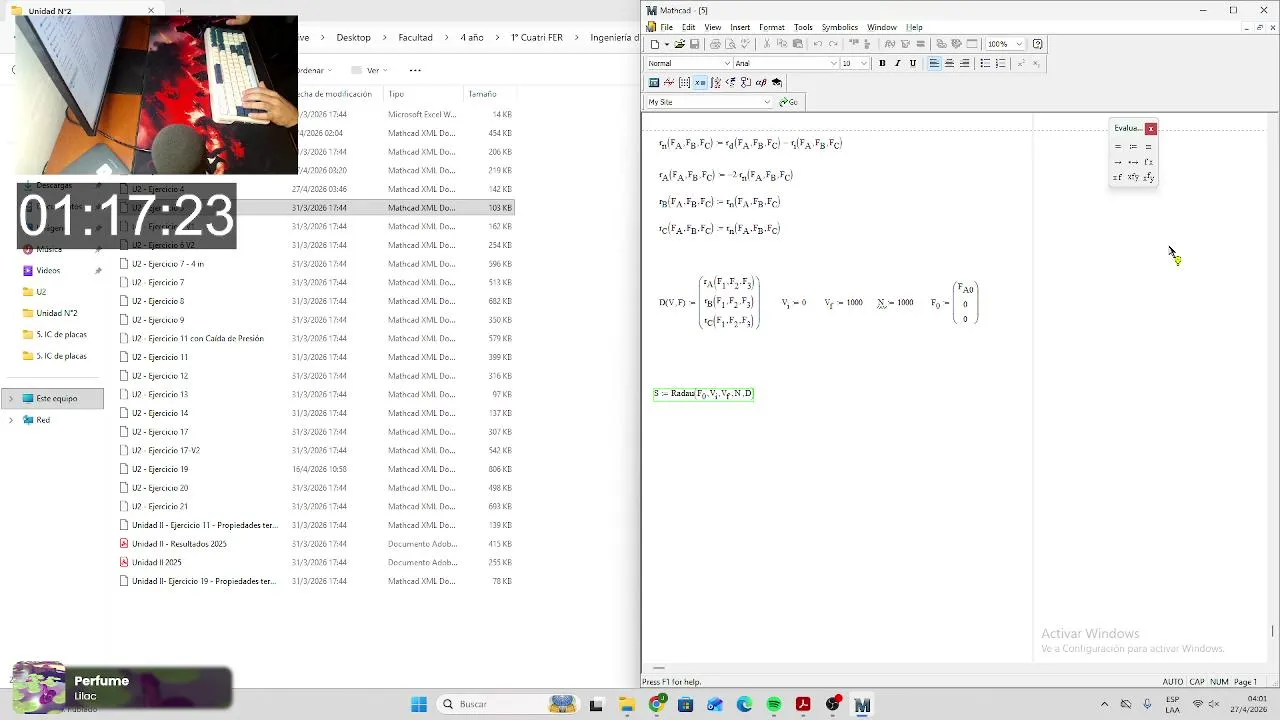This screenshot has width=1280, height=720.
Task: Click the Print icon in Mathcad toolbar
Action: (715, 44)
